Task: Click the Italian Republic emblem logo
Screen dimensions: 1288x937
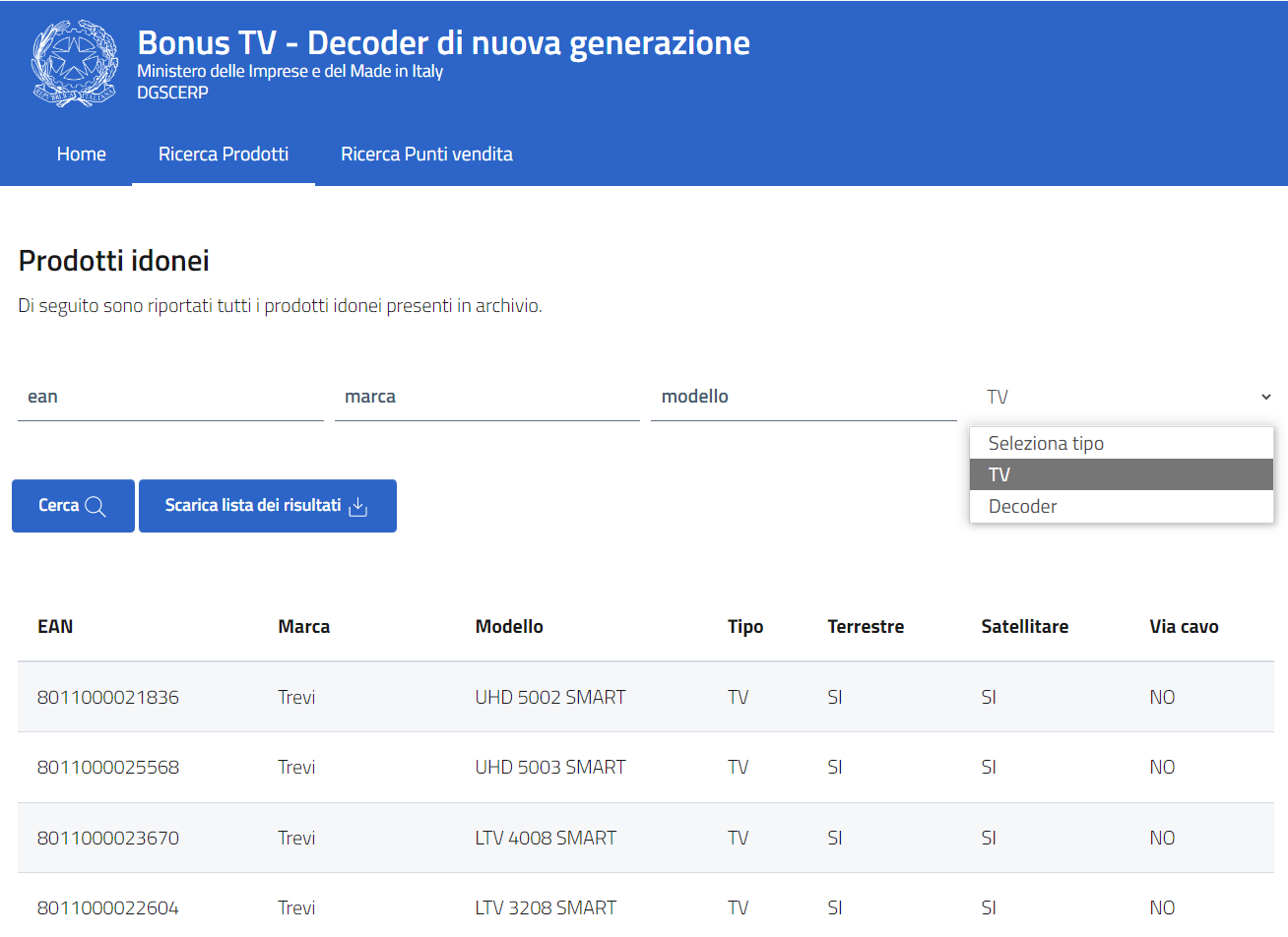Action: 75,64
